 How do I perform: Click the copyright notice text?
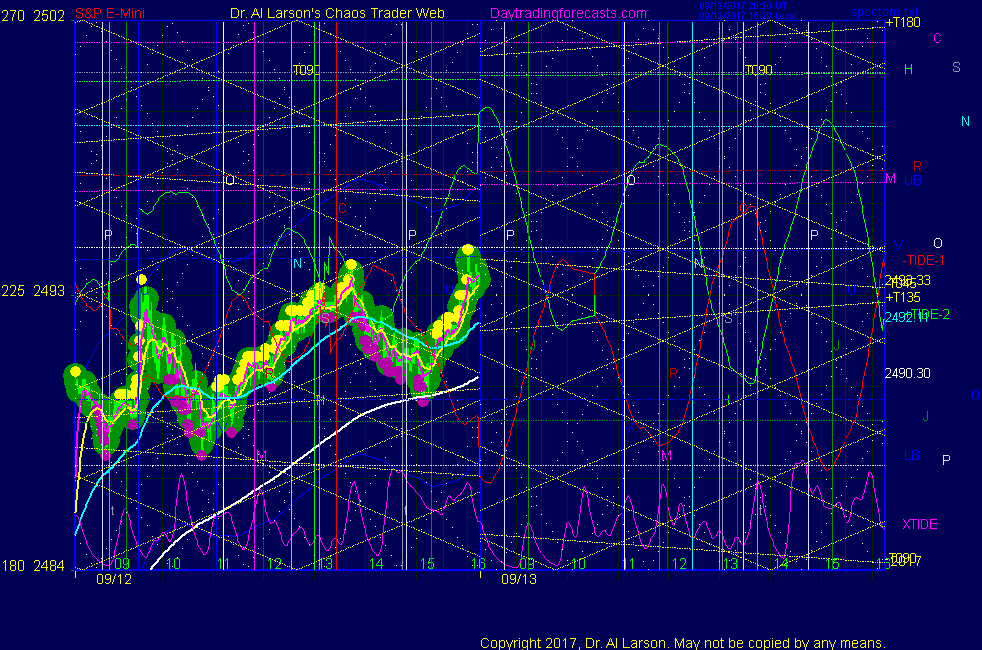(683, 642)
